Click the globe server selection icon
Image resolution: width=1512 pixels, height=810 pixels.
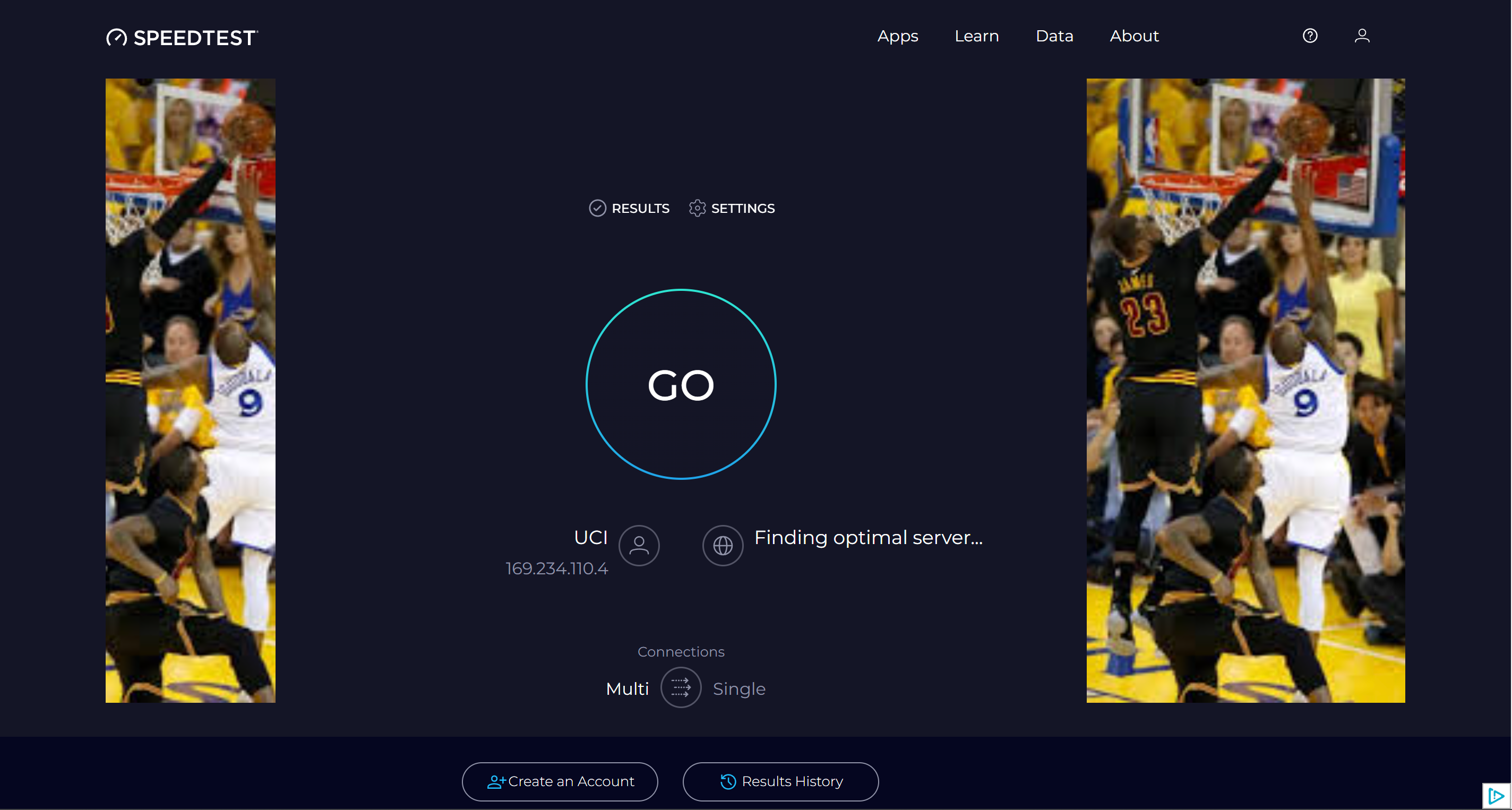[723, 545]
